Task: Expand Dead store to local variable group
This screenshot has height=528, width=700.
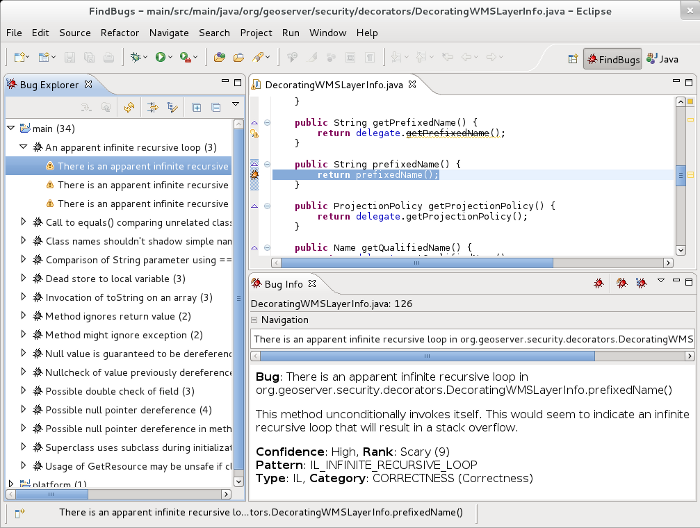Action: (24, 278)
